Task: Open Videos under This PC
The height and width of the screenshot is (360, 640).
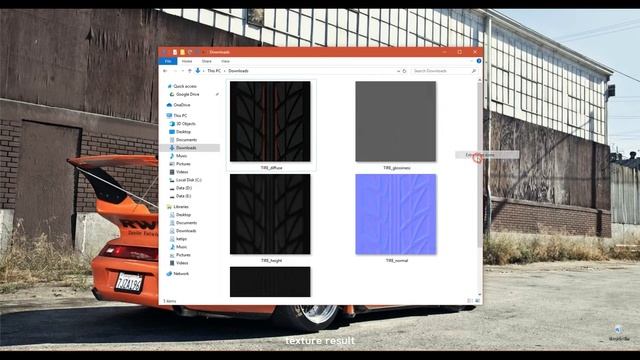Action: (182, 172)
